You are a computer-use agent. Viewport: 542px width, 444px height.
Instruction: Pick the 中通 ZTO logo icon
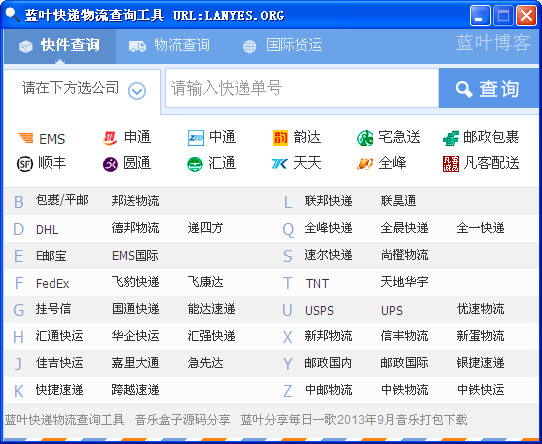coord(196,138)
